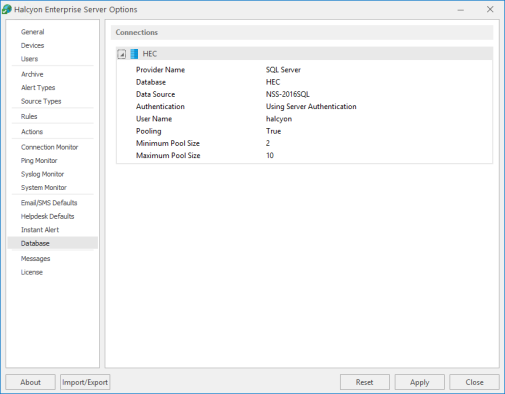Open the Devices options page
The height and width of the screenshot is (394, 505).
coord(32,45)
